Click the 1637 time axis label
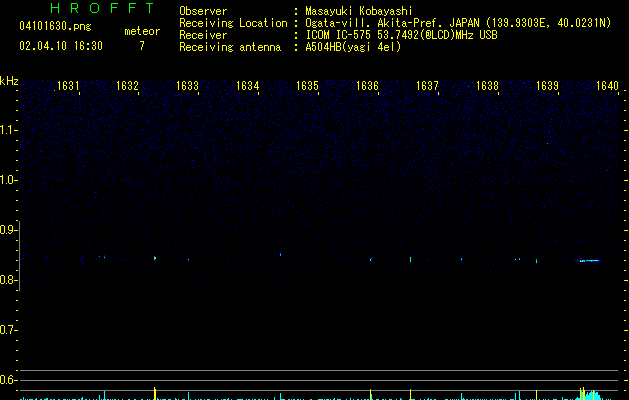Screen dimensions: 629x400 click(428, 86)
